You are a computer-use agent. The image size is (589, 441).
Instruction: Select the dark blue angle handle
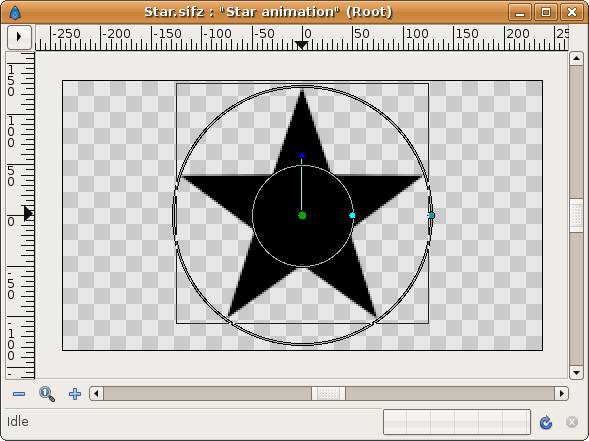point(302,155)
